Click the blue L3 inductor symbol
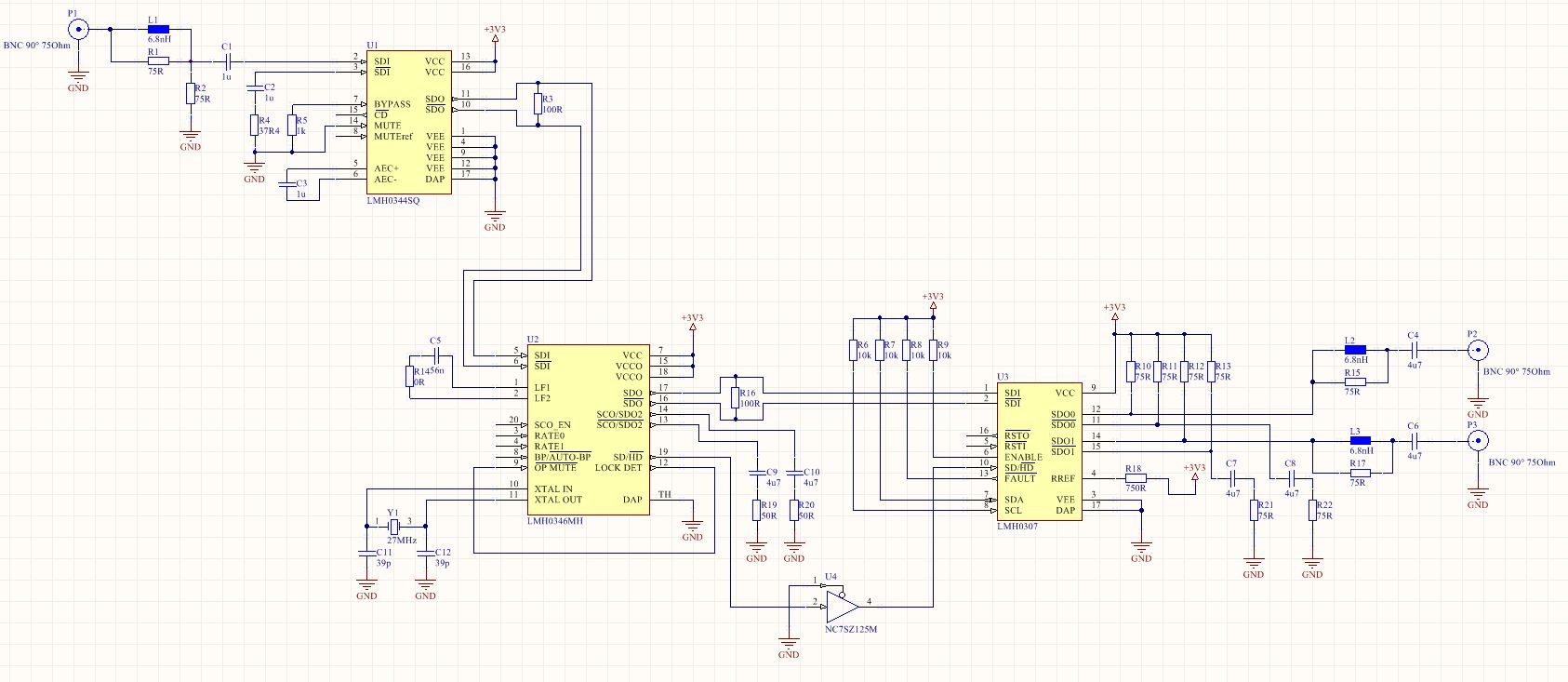Viewport: 1568px width, 682px height. point(1360,441)
